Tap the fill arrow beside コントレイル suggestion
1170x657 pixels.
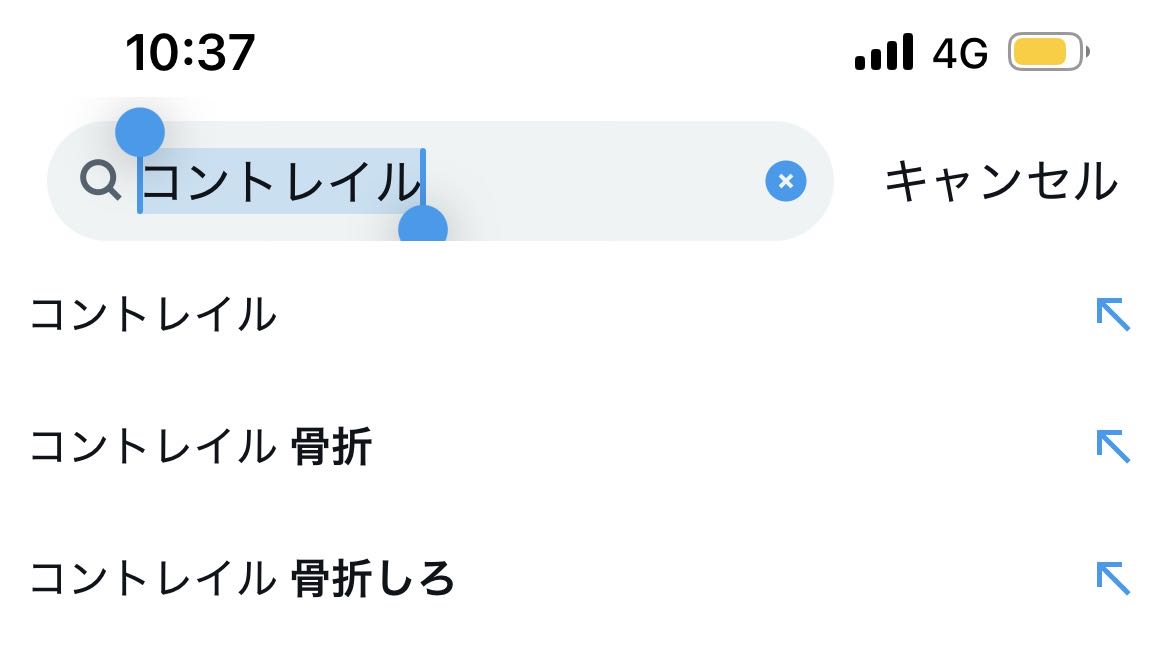pos(1112,314)
